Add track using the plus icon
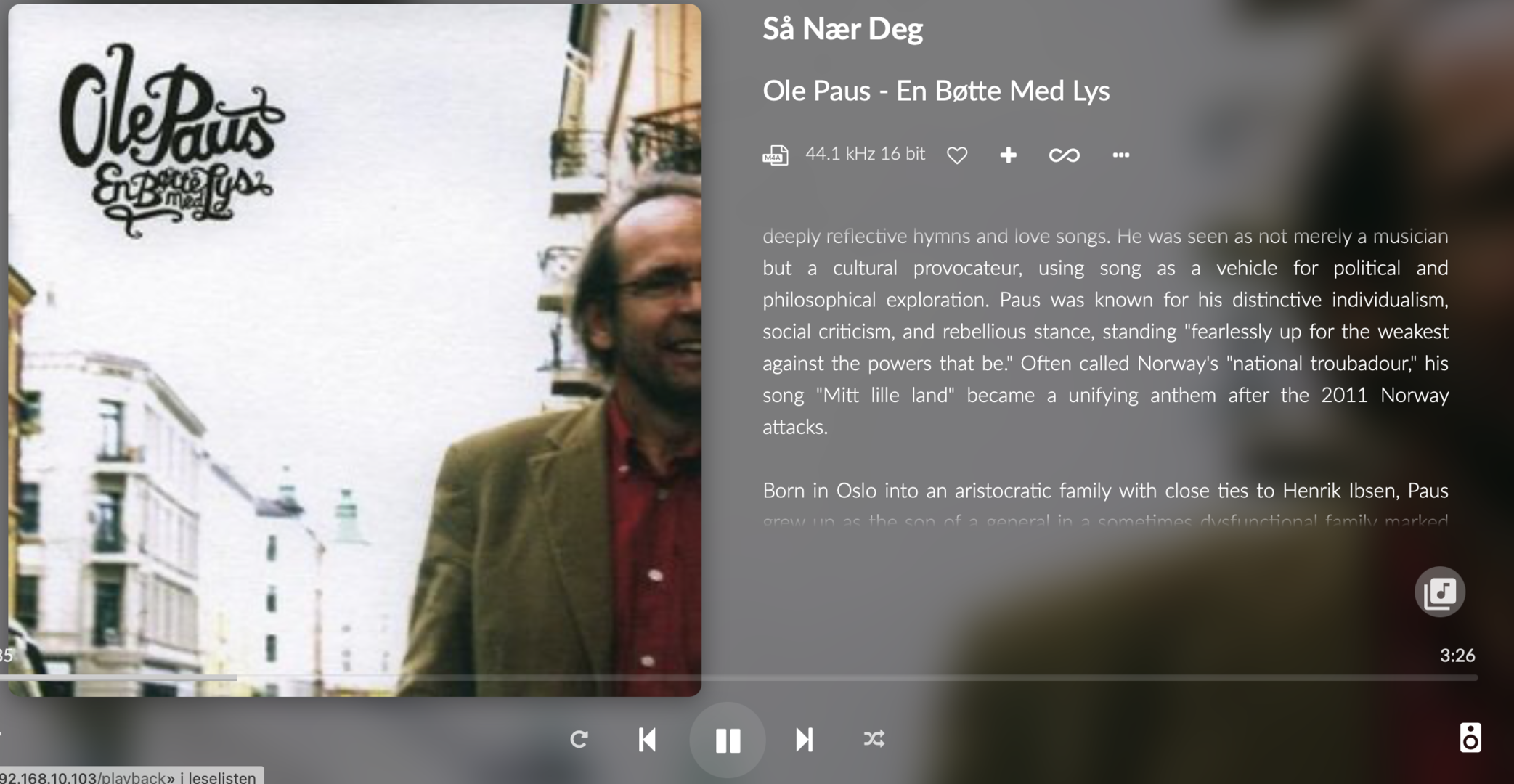Screen dimensions: 1514x784 coord(1008,155)
